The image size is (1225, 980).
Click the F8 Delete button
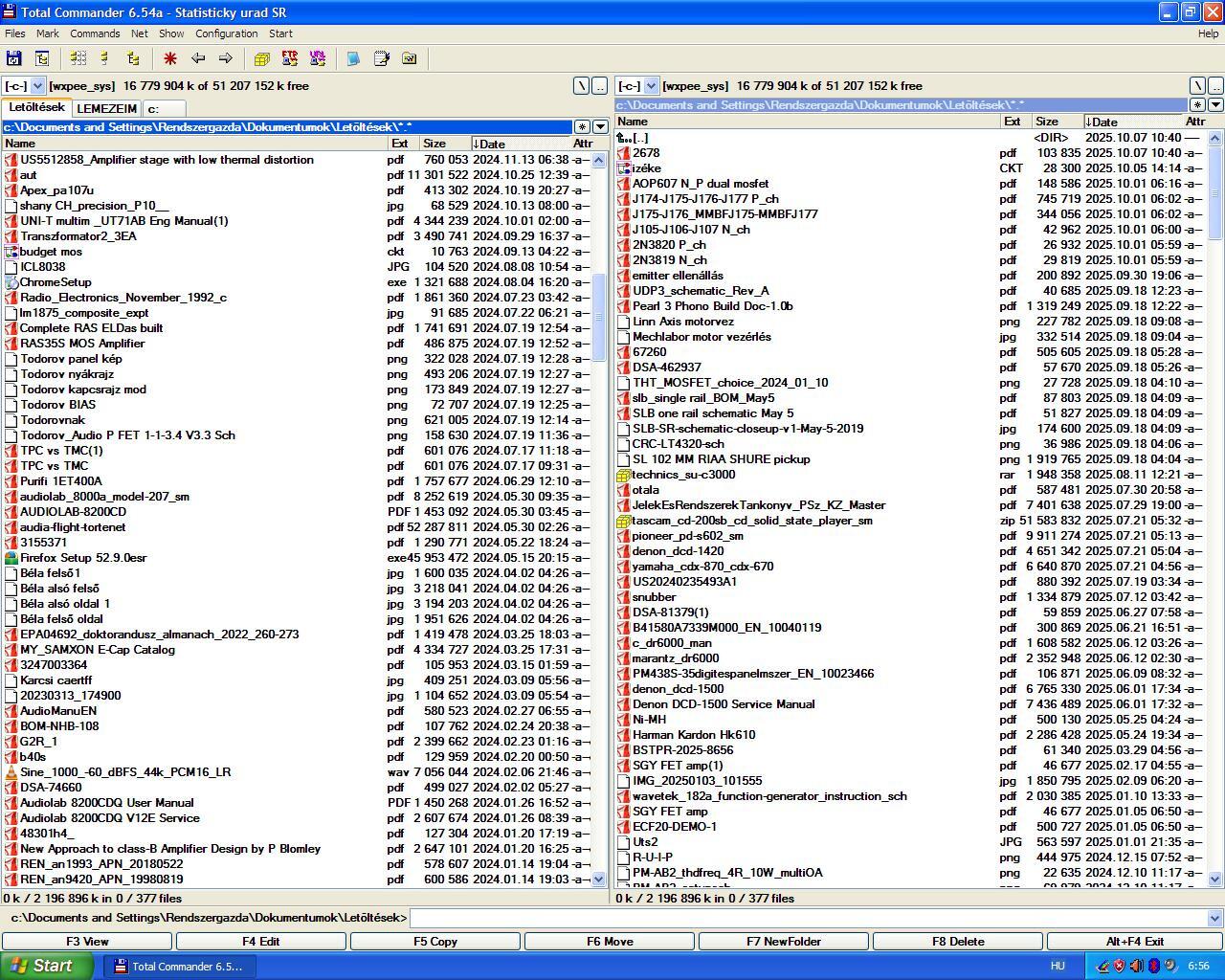pyautogui.click(x=958, y=942)
